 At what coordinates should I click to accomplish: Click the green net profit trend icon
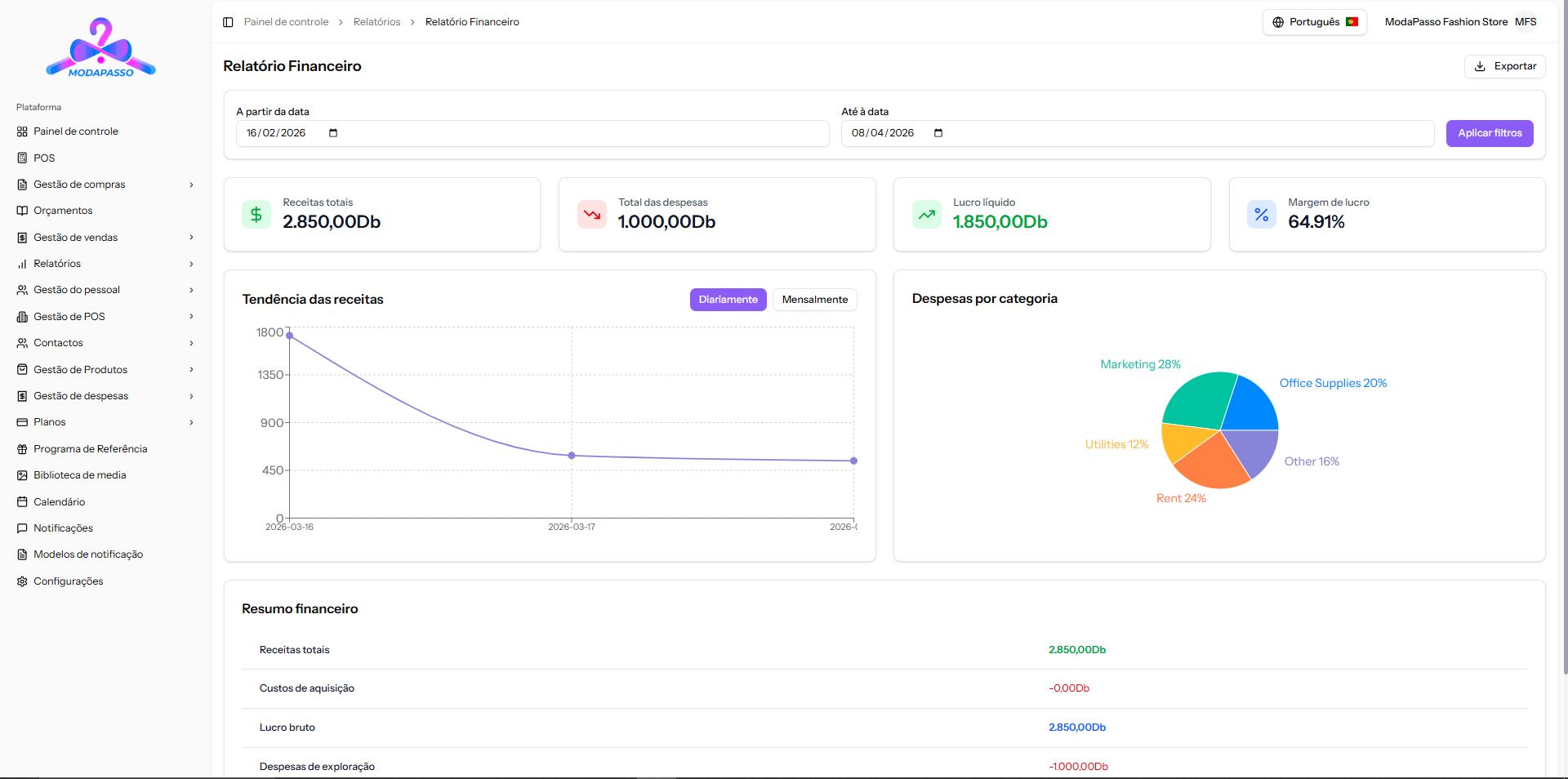926,215
